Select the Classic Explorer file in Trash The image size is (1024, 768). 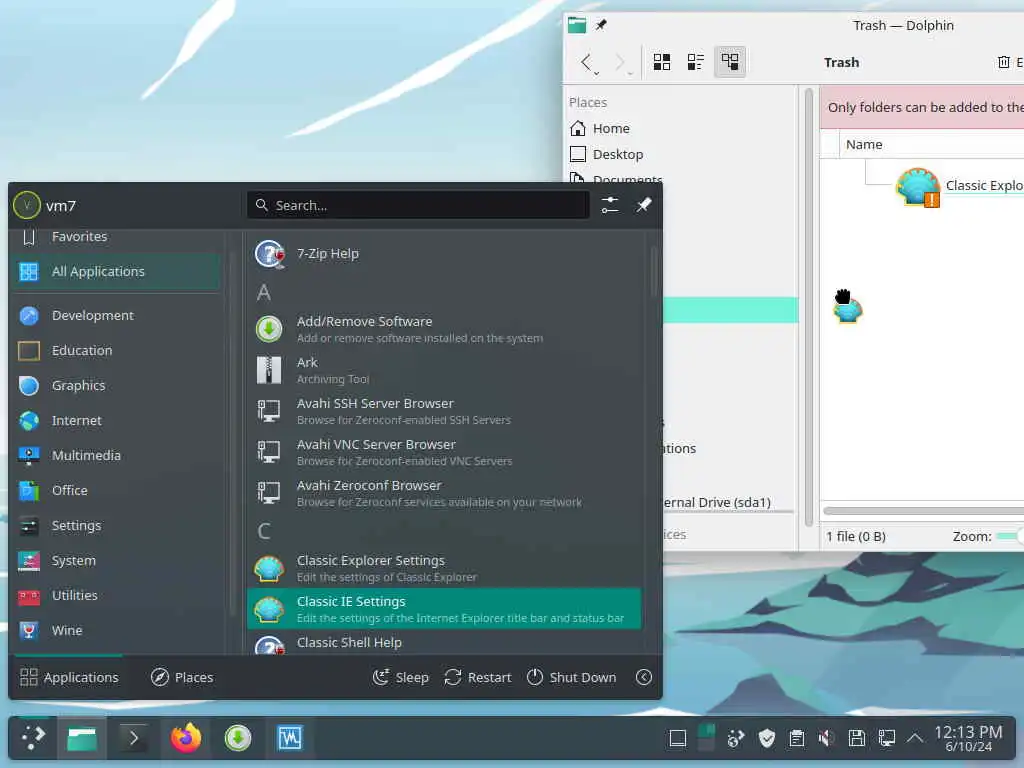point(959,186)
